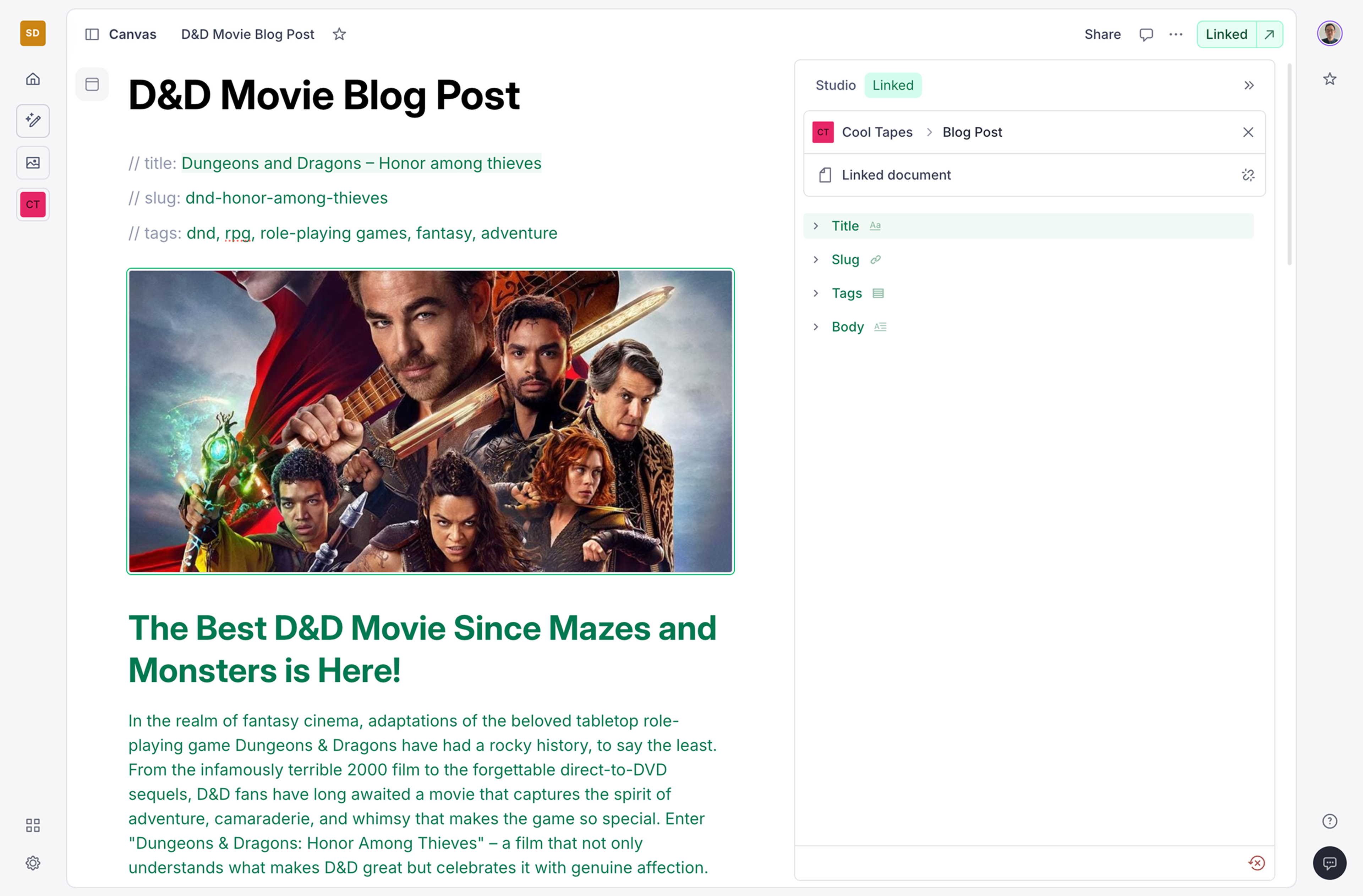This screenshot has width=1363, height=896.
Task: Open the comments speech bubble icon
Action: click(x=1146, y=34)
